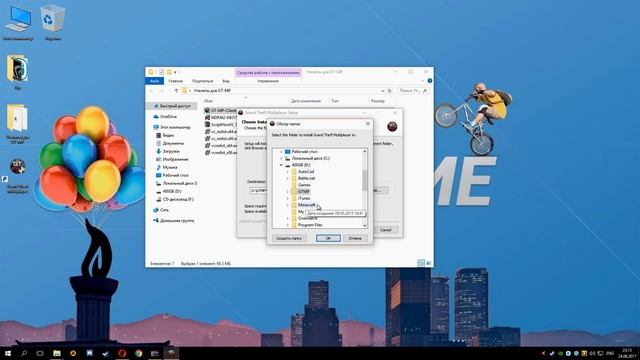Image resolution: width=640 pixels, height=360 pixels.
Task: Click Explorer's refresh button beside address bar
Action: pyautogui.click(x=389, y=91)
